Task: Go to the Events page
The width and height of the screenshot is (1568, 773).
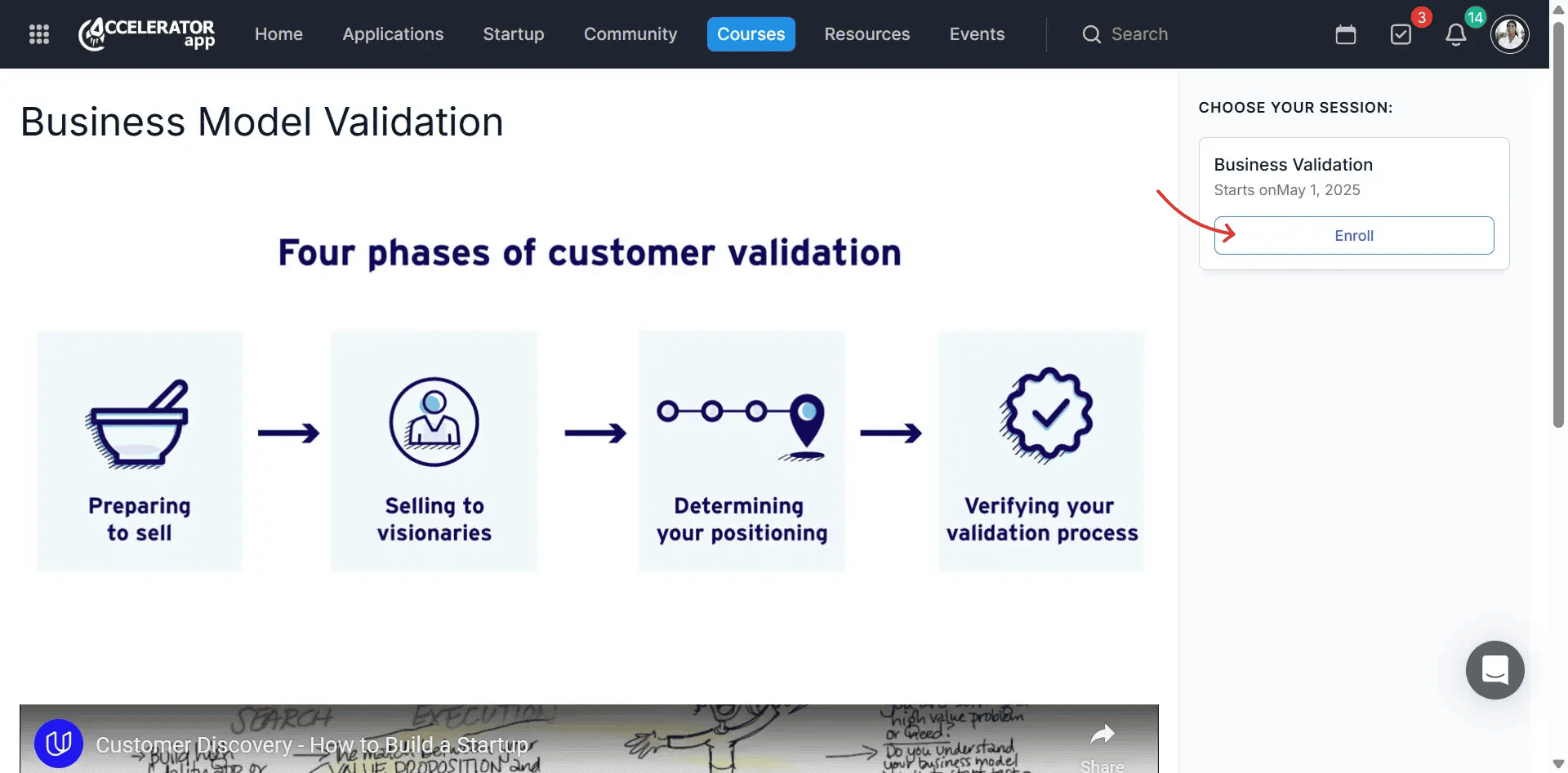Action: click(x=977, y=34)
